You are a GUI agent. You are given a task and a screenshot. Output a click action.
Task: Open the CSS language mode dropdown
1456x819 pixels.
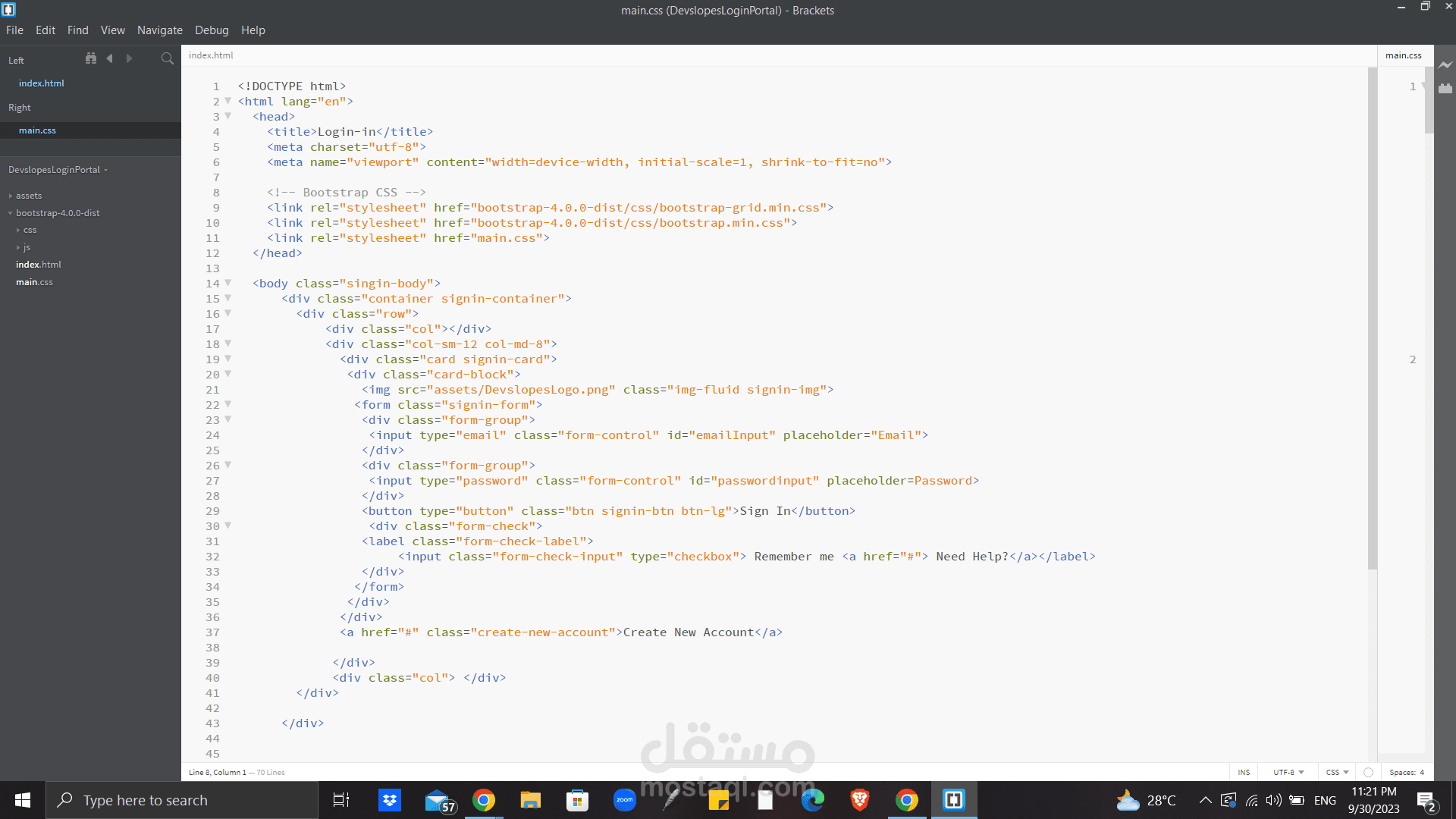tap(1337, 772)
